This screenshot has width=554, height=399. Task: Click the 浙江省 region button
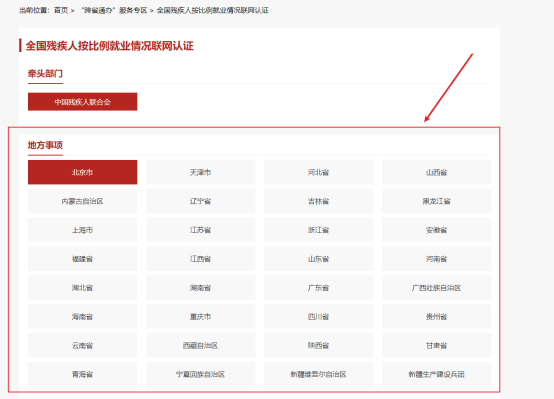(318, 230)
